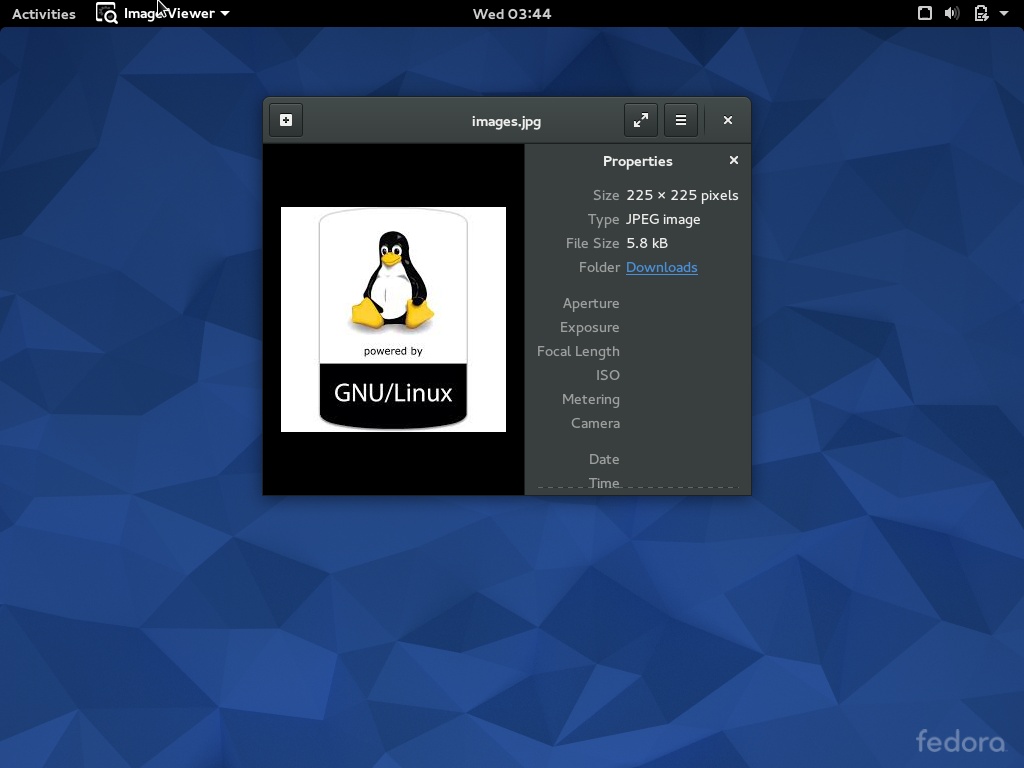
Task: Expand the system menu arrow at top right
Action: tap(1004, 14)
